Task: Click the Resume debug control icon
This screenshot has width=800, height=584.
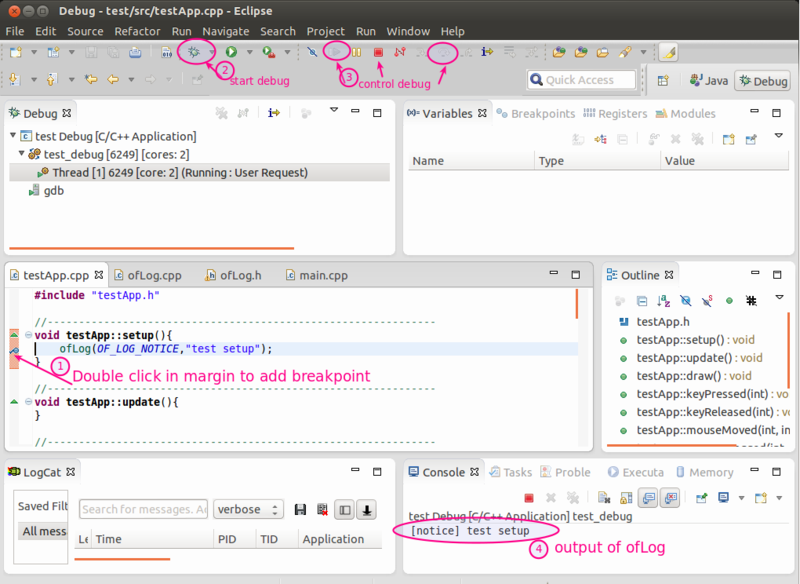Action: [x=336, y=52]
